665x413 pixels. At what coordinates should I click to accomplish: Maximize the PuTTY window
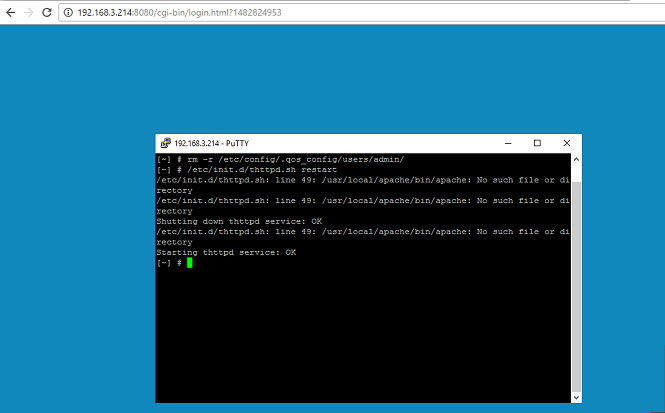point(537,143)
